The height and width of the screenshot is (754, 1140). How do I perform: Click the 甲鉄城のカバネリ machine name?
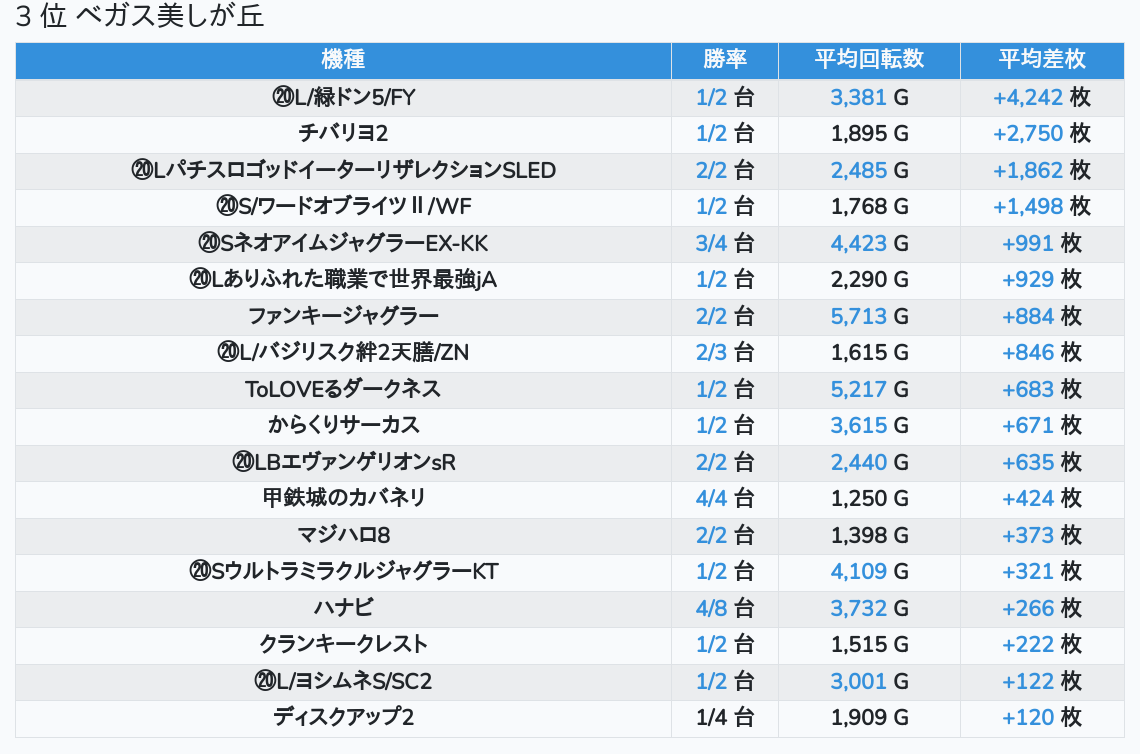tap(343, 499)
